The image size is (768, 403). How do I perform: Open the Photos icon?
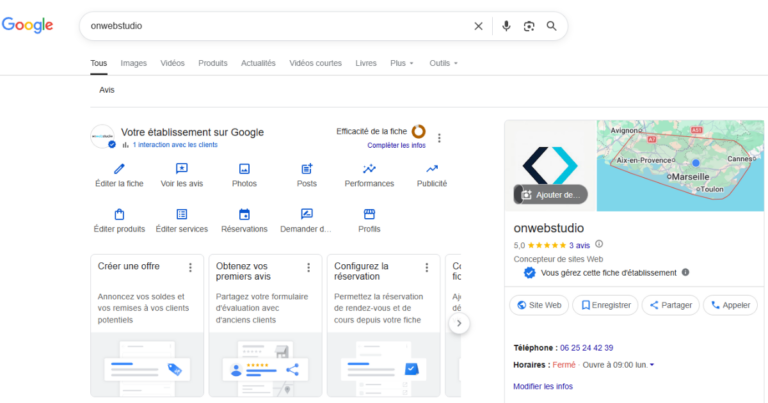(x=244, y=169)
